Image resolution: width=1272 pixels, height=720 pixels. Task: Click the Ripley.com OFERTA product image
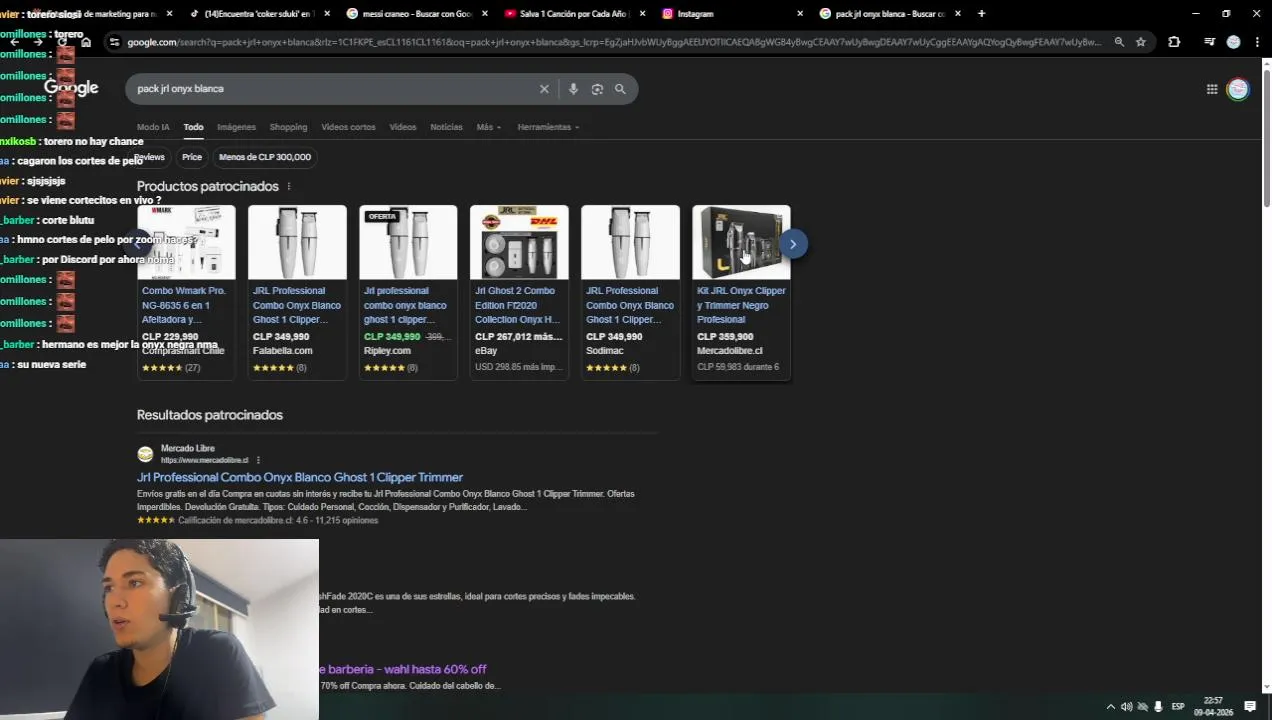point(408,243)
